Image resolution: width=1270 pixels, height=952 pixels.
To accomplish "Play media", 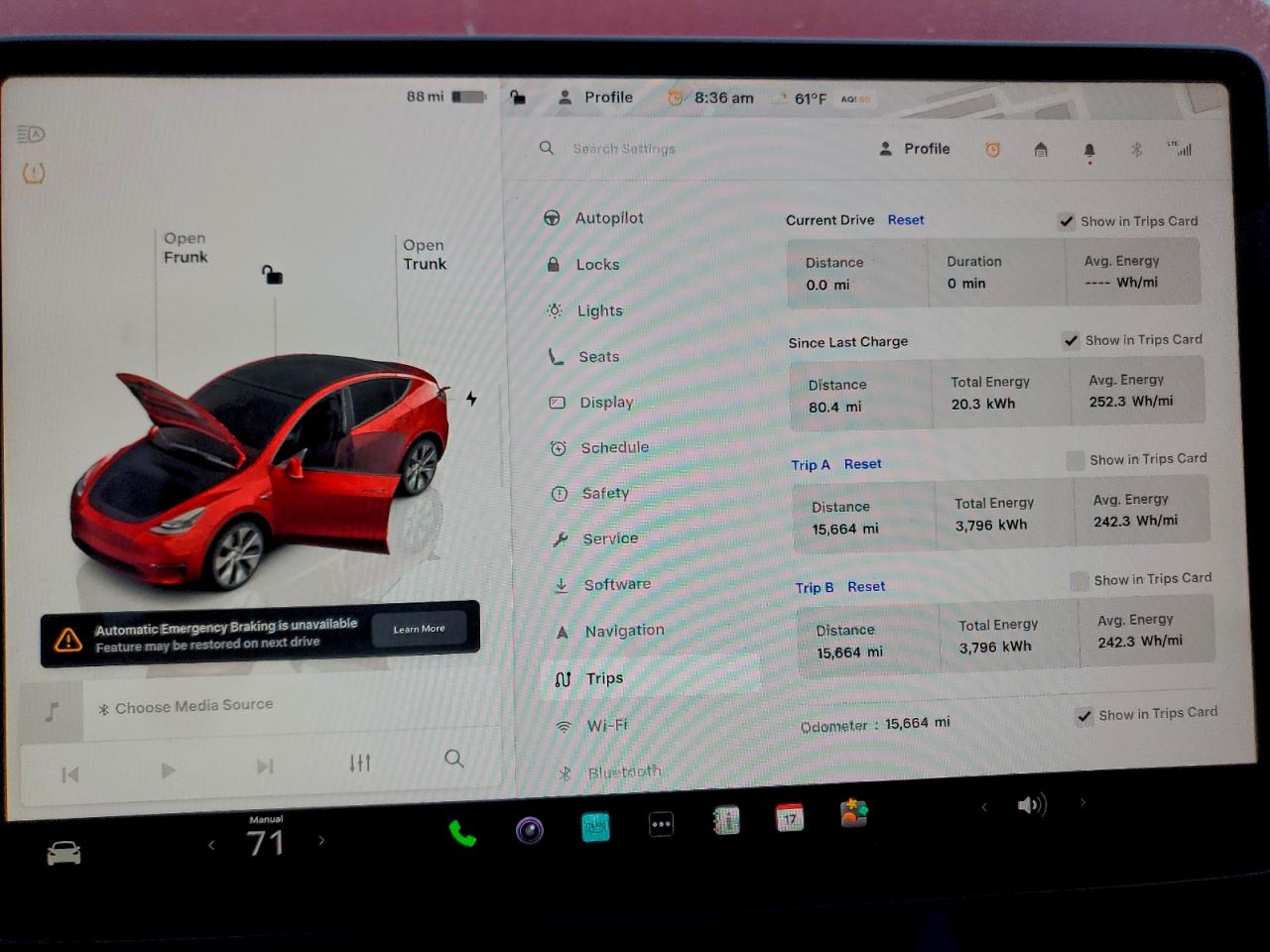I will click(x=168, y=770).
